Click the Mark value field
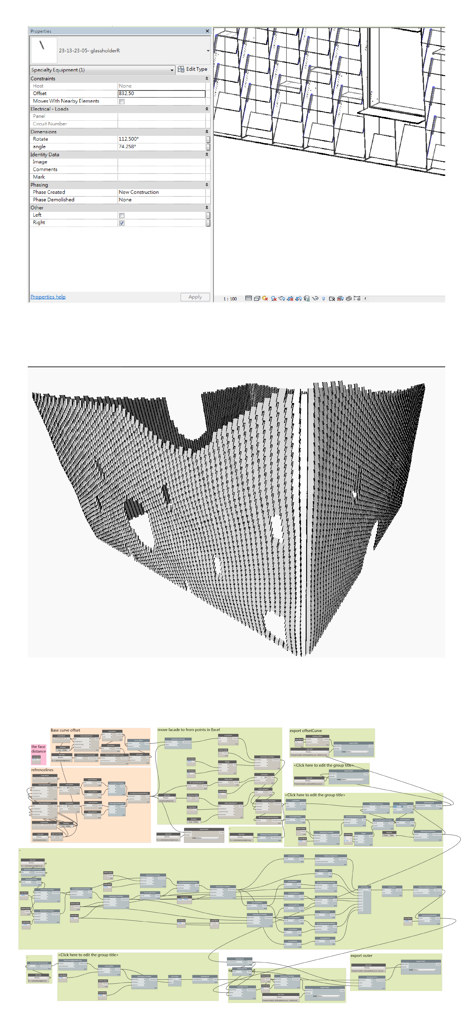This screenshot has width=474, height=1024. tap(161, 177)
